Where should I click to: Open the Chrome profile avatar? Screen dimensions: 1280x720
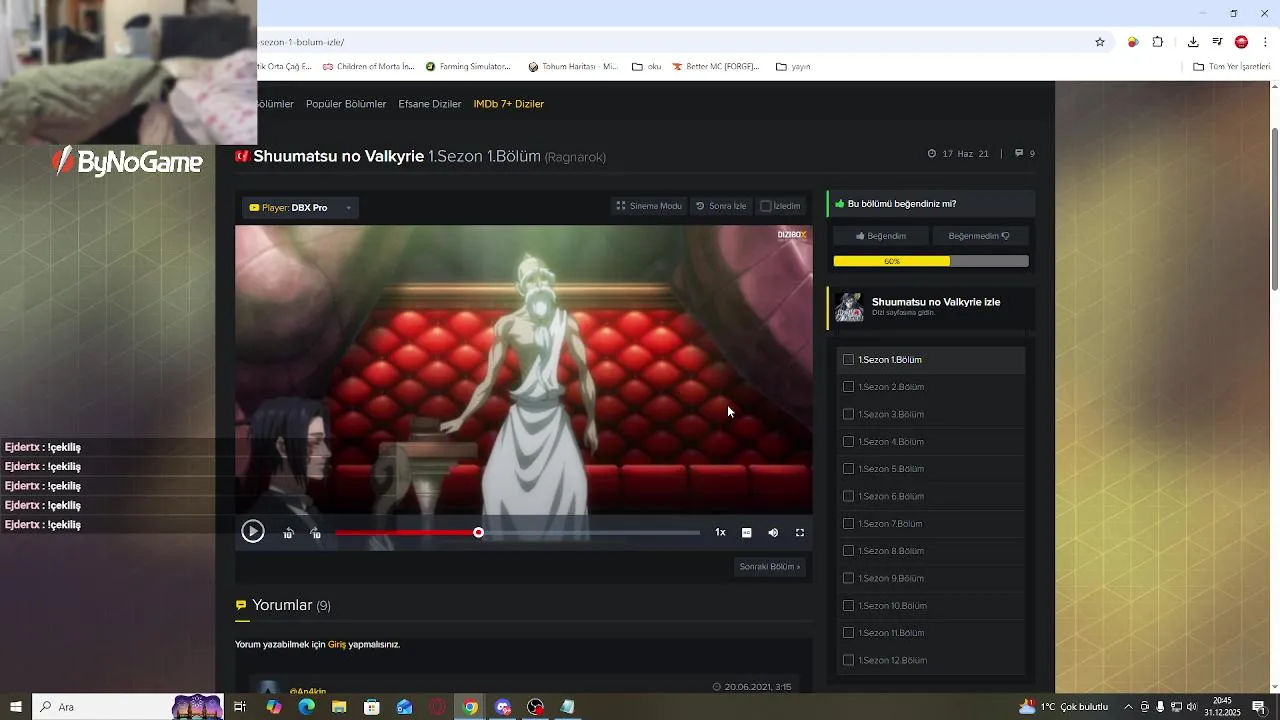pos(1241,42)
